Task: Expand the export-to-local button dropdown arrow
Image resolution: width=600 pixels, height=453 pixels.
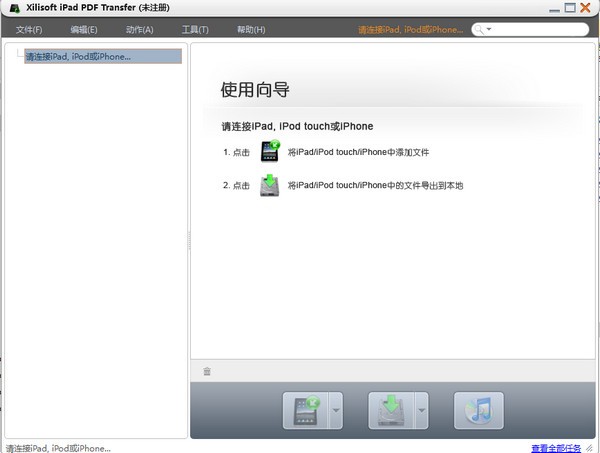Action: coord(422,410)
